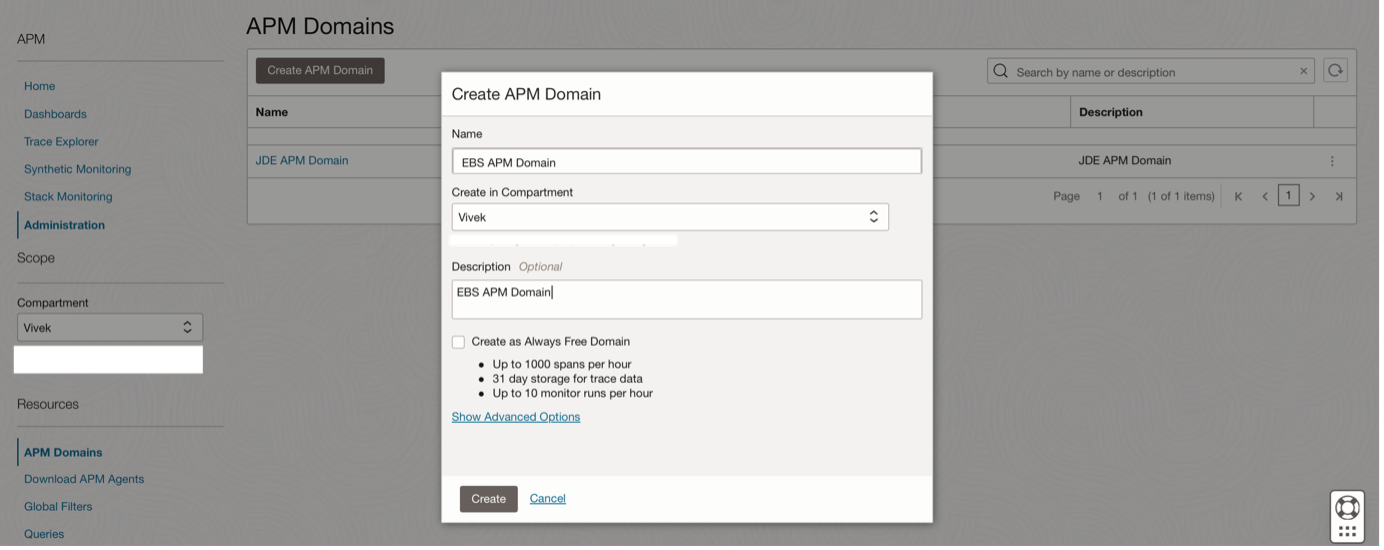Cancel the Create APM Domain dialog
Screen dimensions: 1384x550
[x=549, y=500]
